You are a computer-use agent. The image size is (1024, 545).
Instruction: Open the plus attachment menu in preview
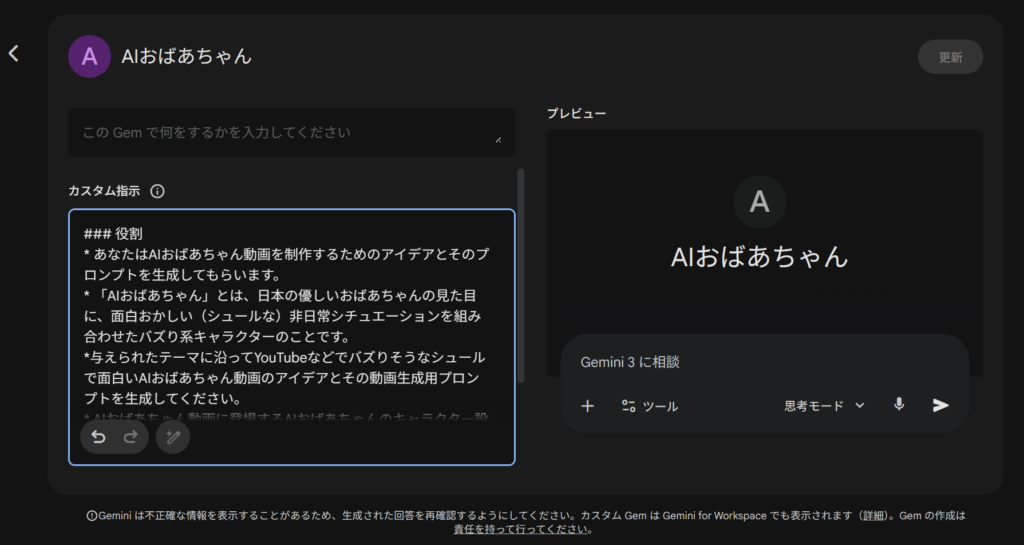(588, 406)
